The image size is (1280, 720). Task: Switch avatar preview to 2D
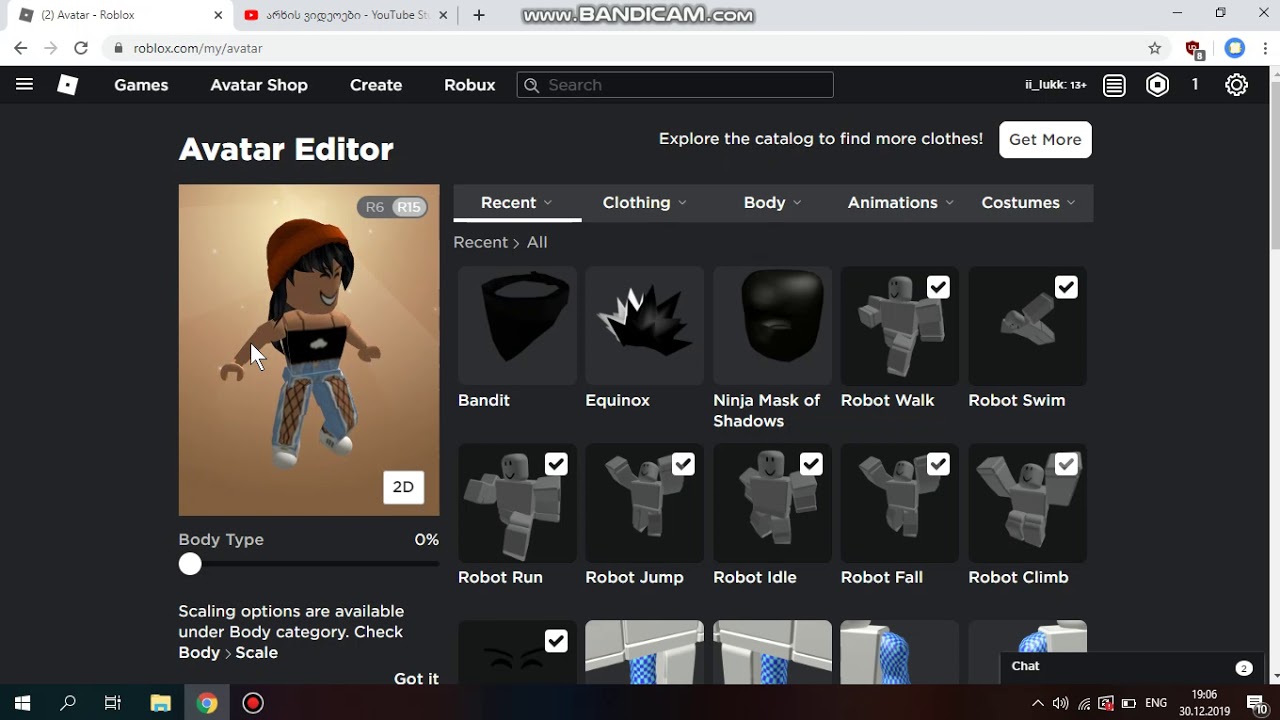[x=403, y=487]
